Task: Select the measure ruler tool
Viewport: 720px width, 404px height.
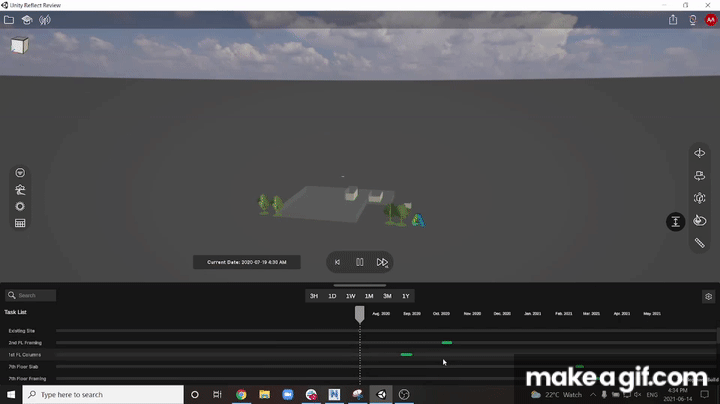Action: pos(700,243)
